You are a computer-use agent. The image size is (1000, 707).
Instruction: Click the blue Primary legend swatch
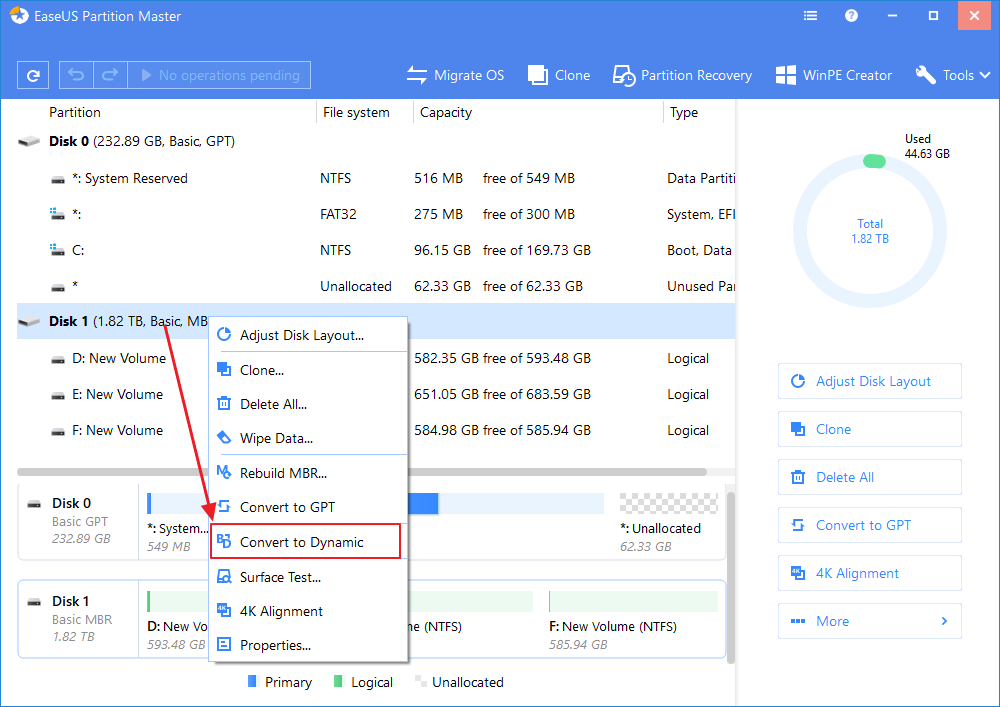[252, 681]
